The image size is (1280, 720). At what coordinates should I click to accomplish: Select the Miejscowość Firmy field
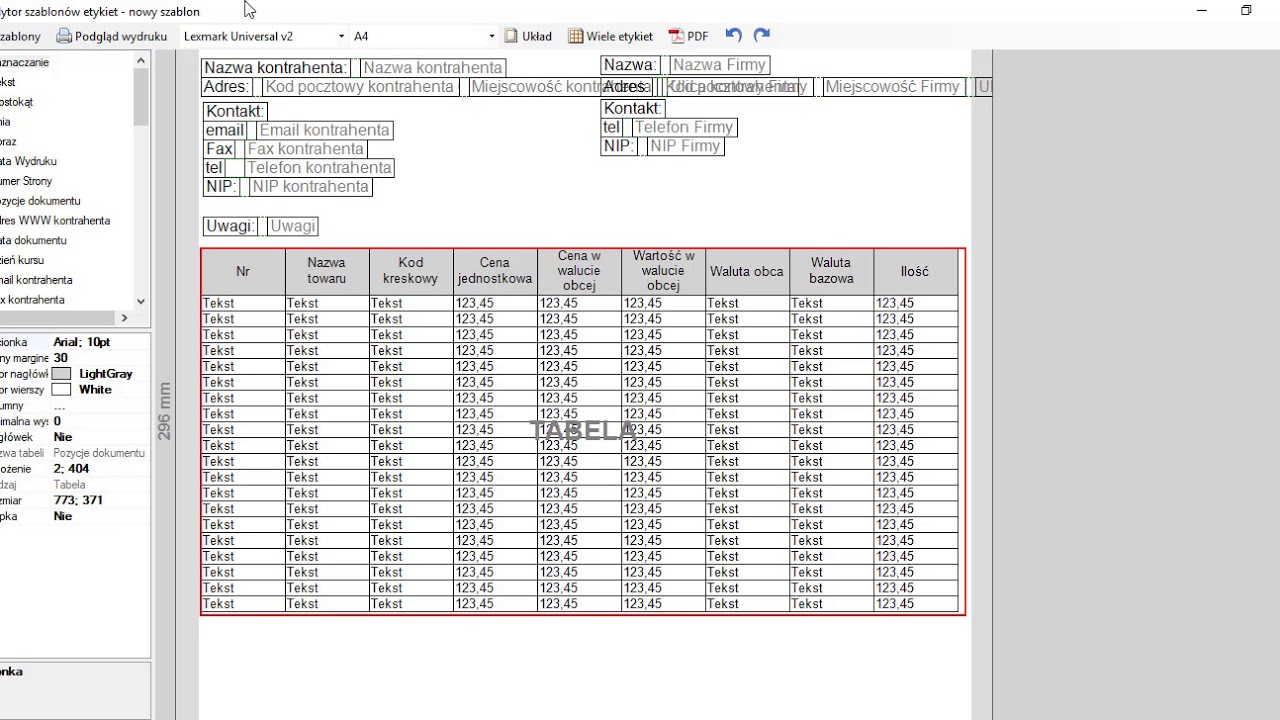tap(893, 87)
